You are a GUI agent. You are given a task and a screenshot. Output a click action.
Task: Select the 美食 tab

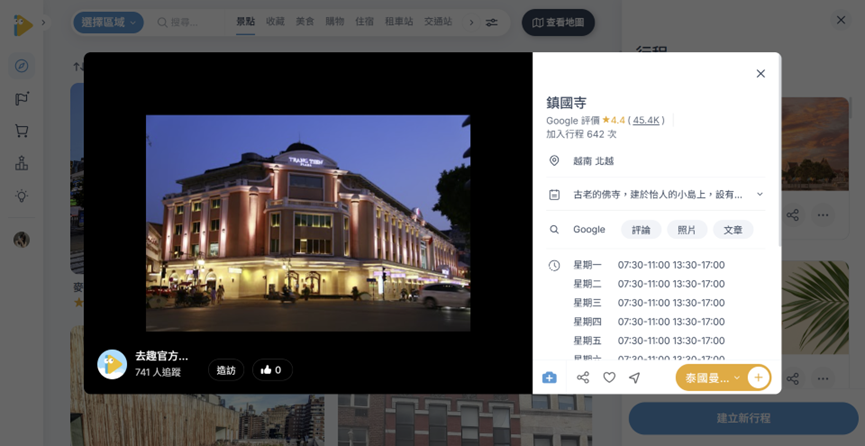tap(305, 22)
